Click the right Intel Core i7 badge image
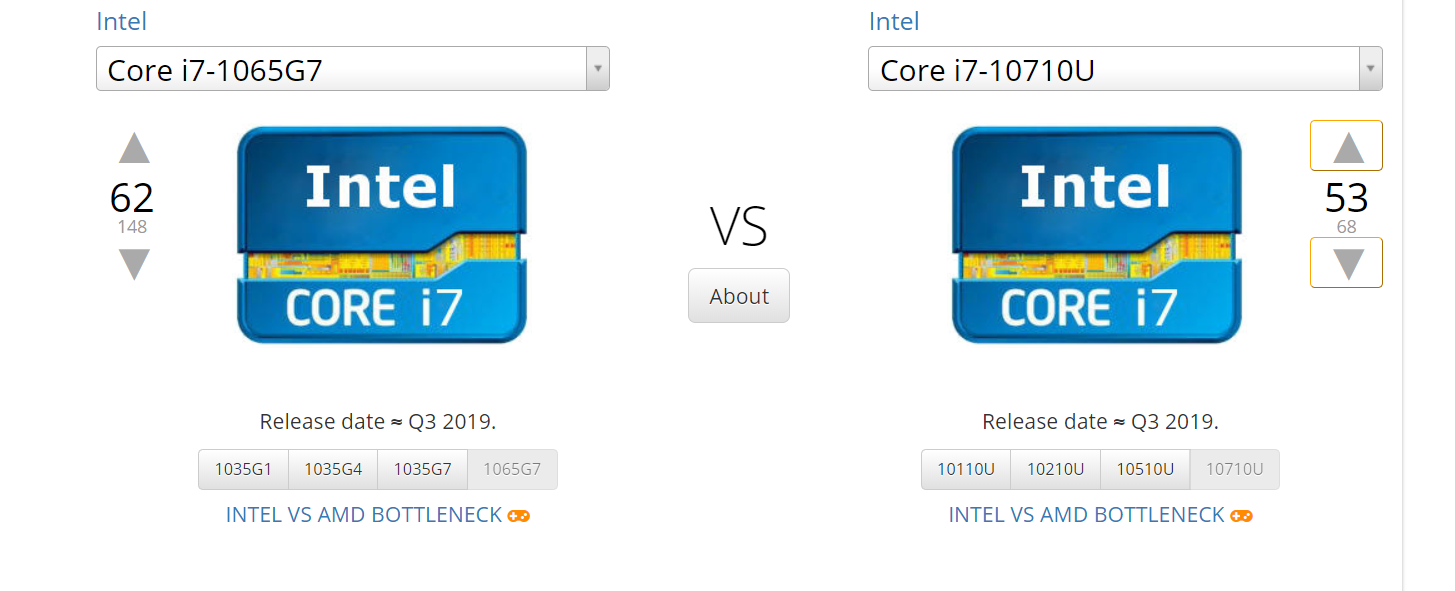 [x=1096, y=235]
